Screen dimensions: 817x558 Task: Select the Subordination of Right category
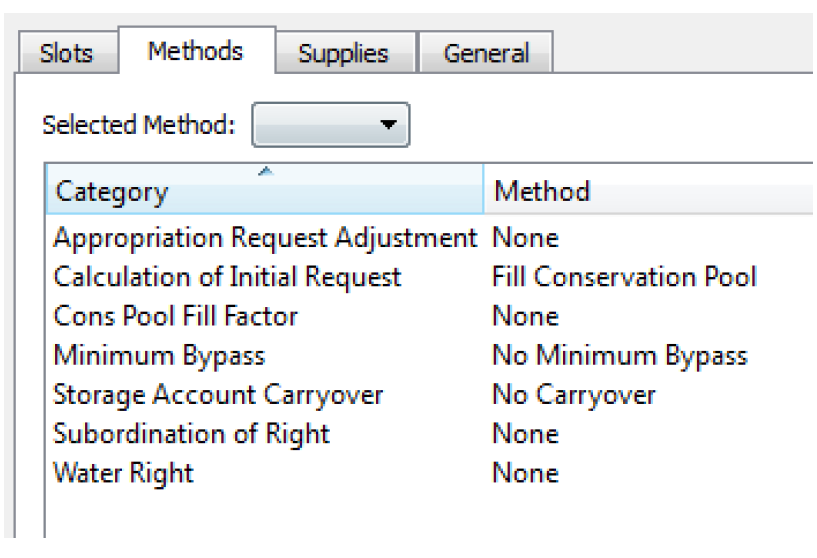click(191, 434)
